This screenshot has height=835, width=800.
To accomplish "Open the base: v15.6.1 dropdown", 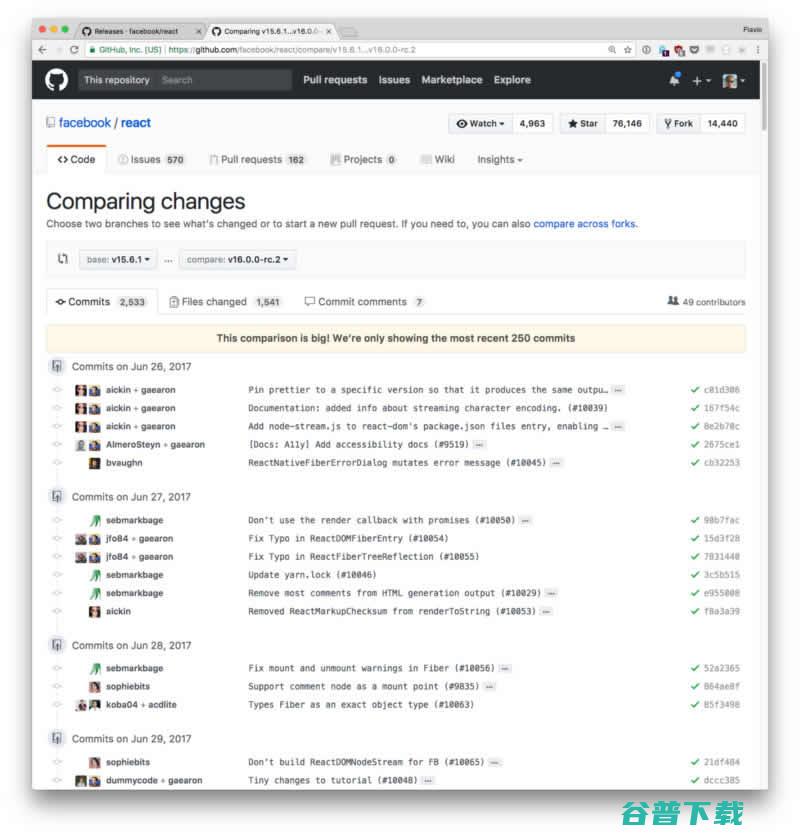I will coord(118,259).
